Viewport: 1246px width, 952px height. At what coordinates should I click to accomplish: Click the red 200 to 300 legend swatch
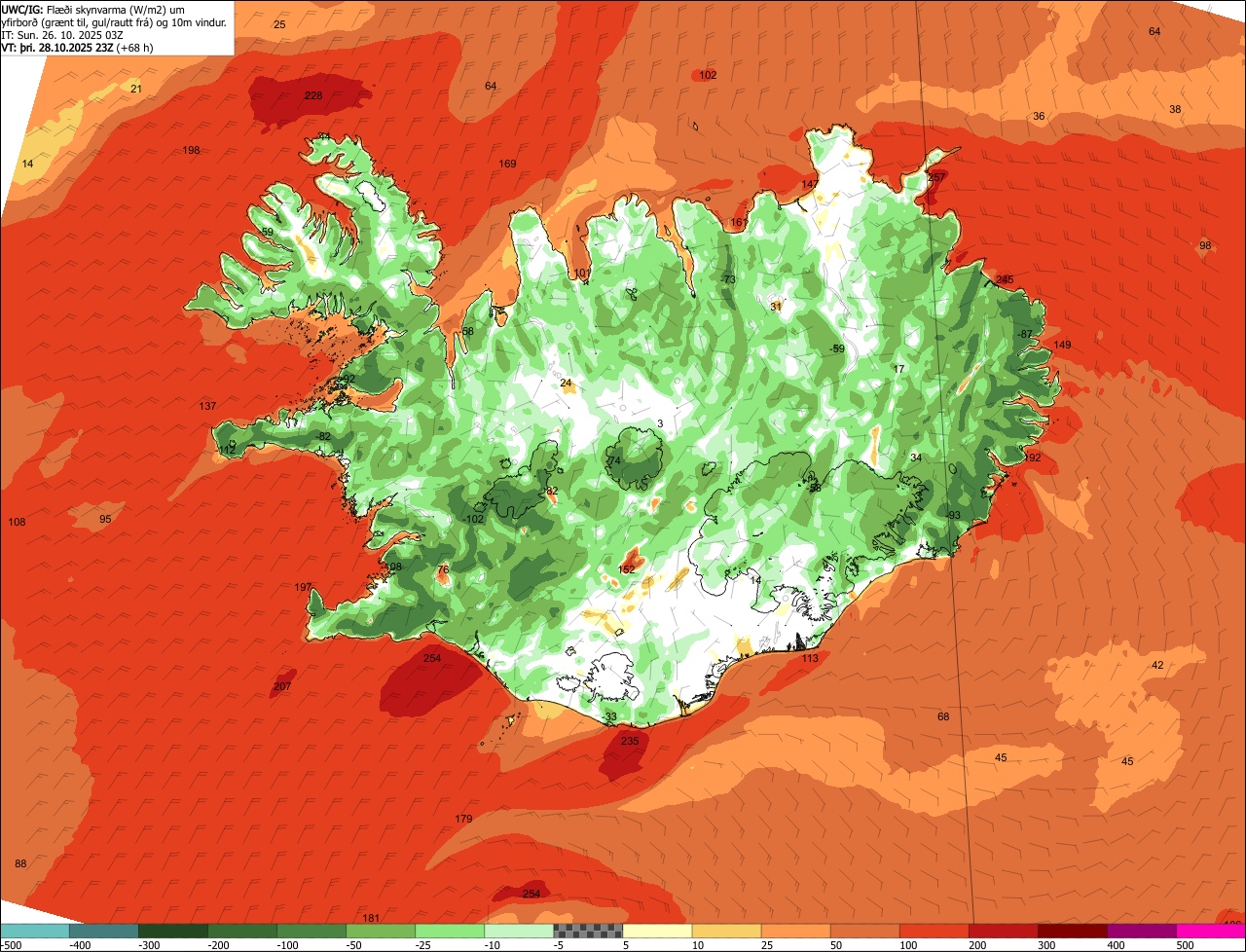coord(1003,930)
